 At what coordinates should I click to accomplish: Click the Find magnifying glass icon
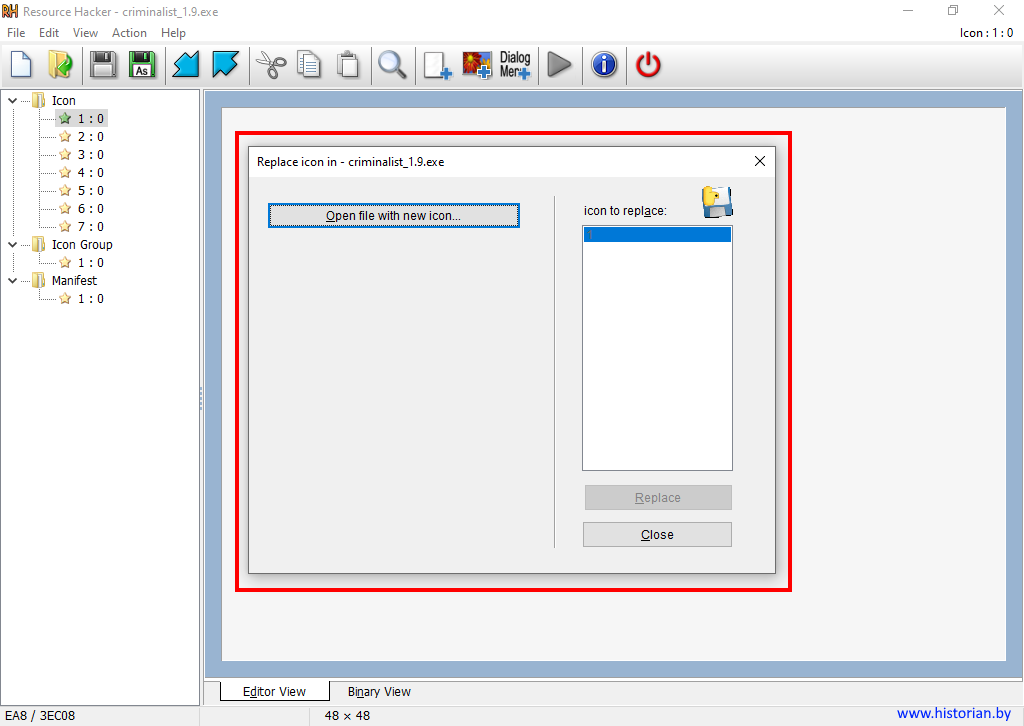click(391, 66)
